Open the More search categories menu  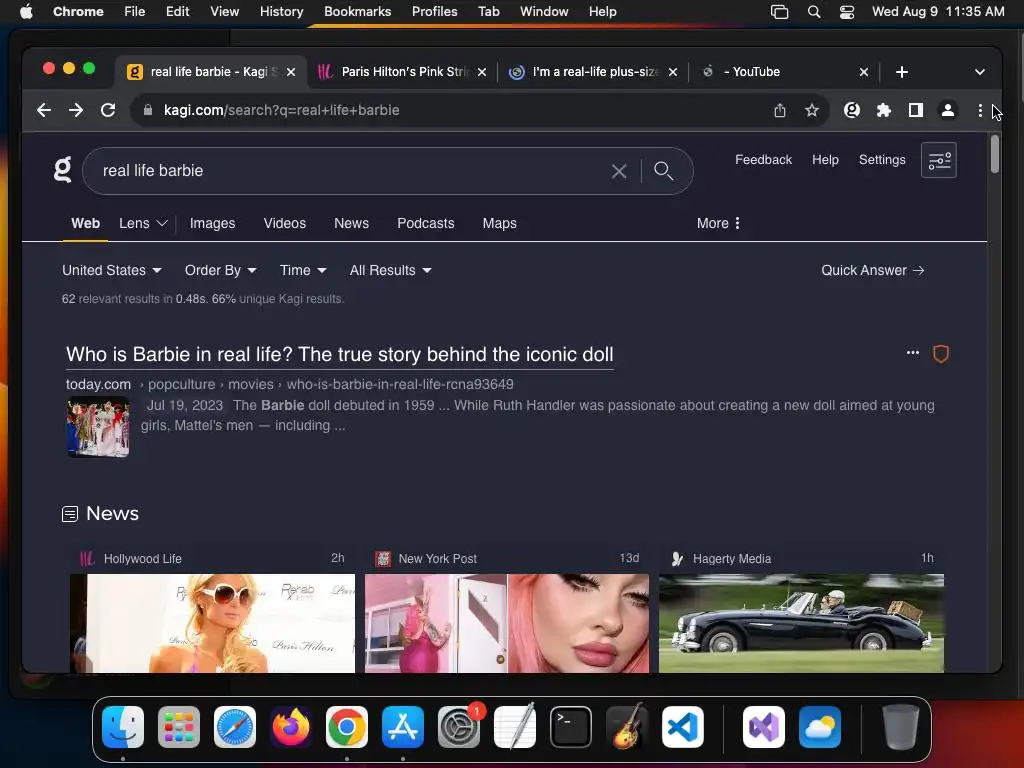718,223
